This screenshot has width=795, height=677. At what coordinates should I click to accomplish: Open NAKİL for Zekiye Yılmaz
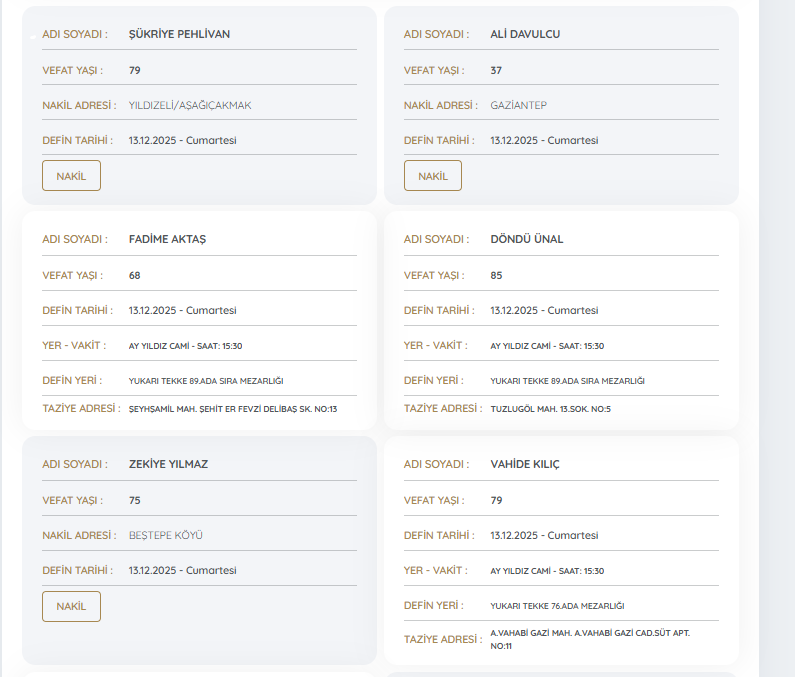pos(71,606)
